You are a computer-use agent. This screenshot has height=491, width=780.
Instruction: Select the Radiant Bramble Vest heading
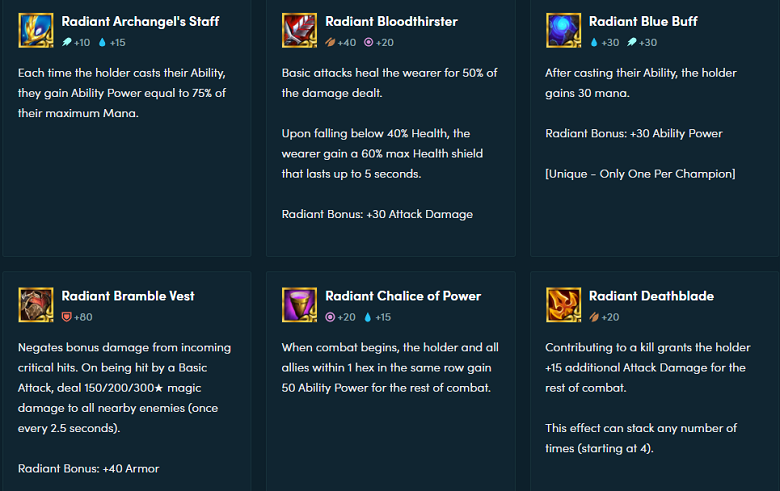[128, 296]
